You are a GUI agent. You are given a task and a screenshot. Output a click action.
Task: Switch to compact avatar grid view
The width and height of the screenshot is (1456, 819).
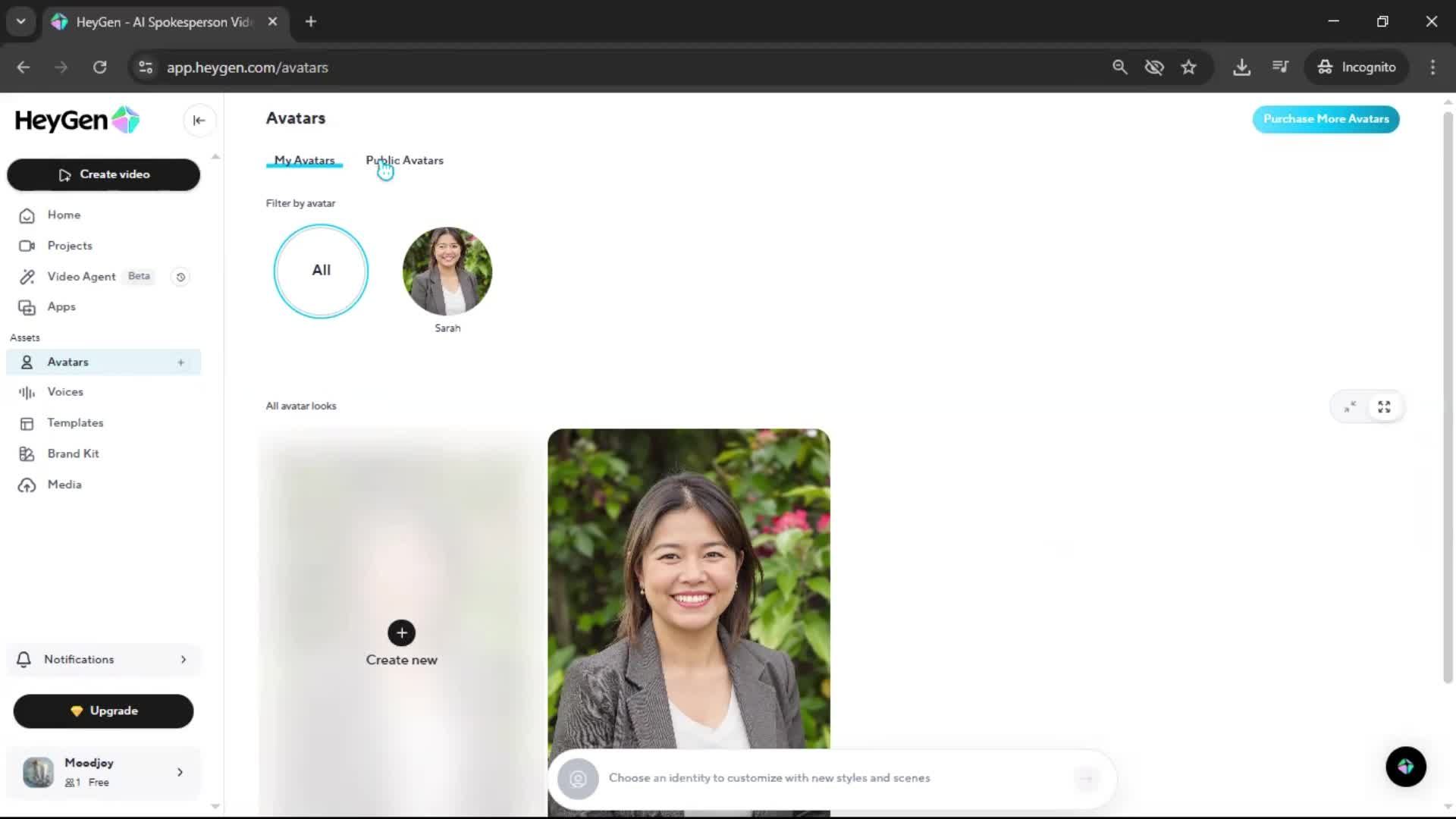pyautogui.click(x=1350, y=407)
